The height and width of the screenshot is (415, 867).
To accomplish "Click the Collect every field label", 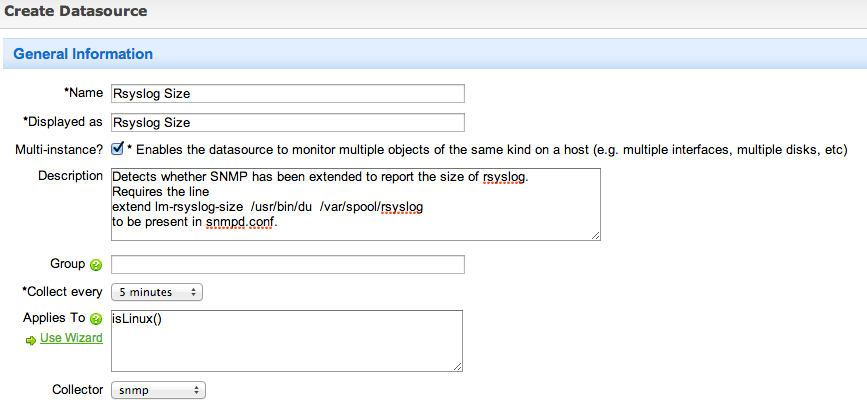I will pos(62,291).
